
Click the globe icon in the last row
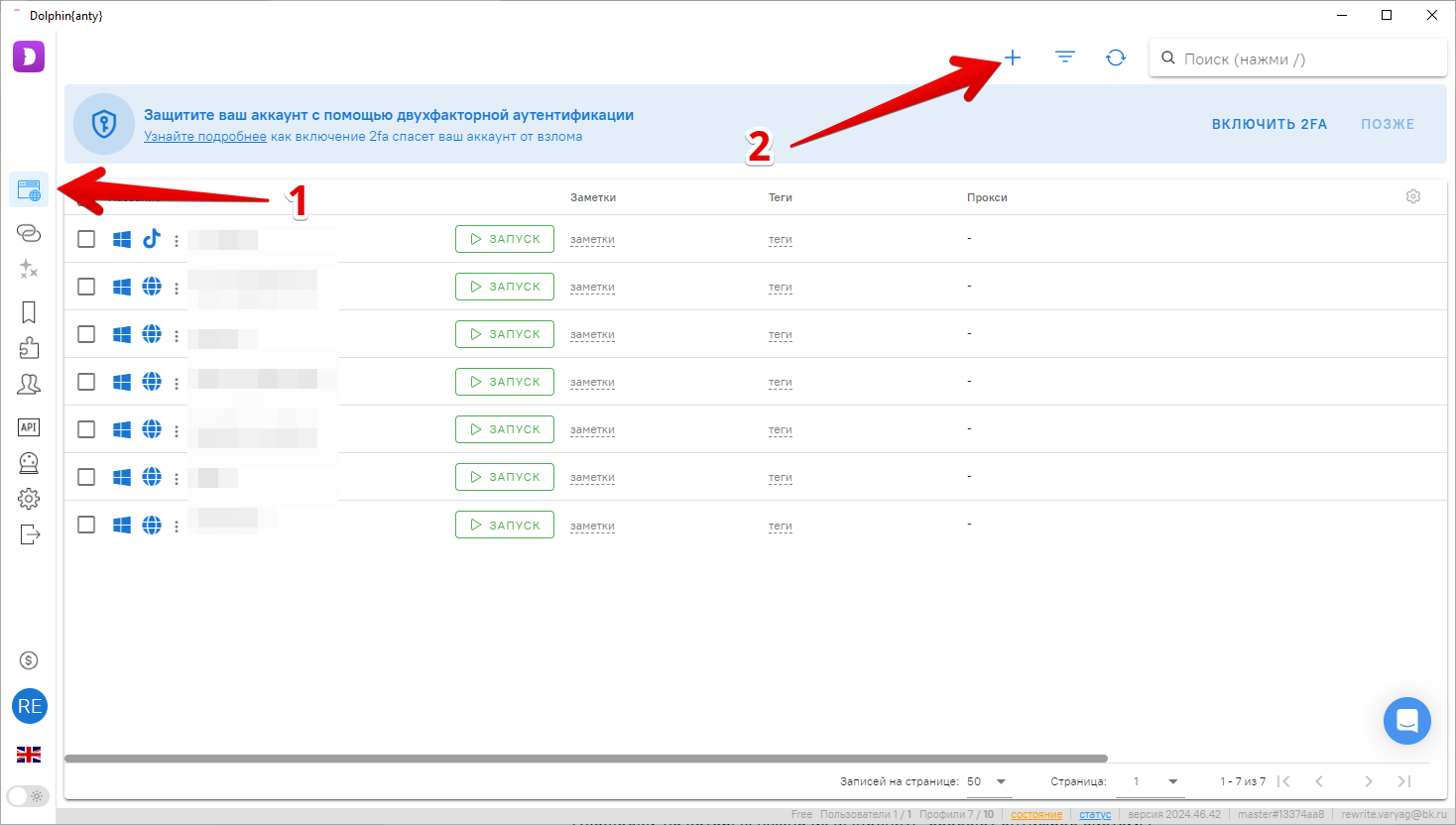152,525
